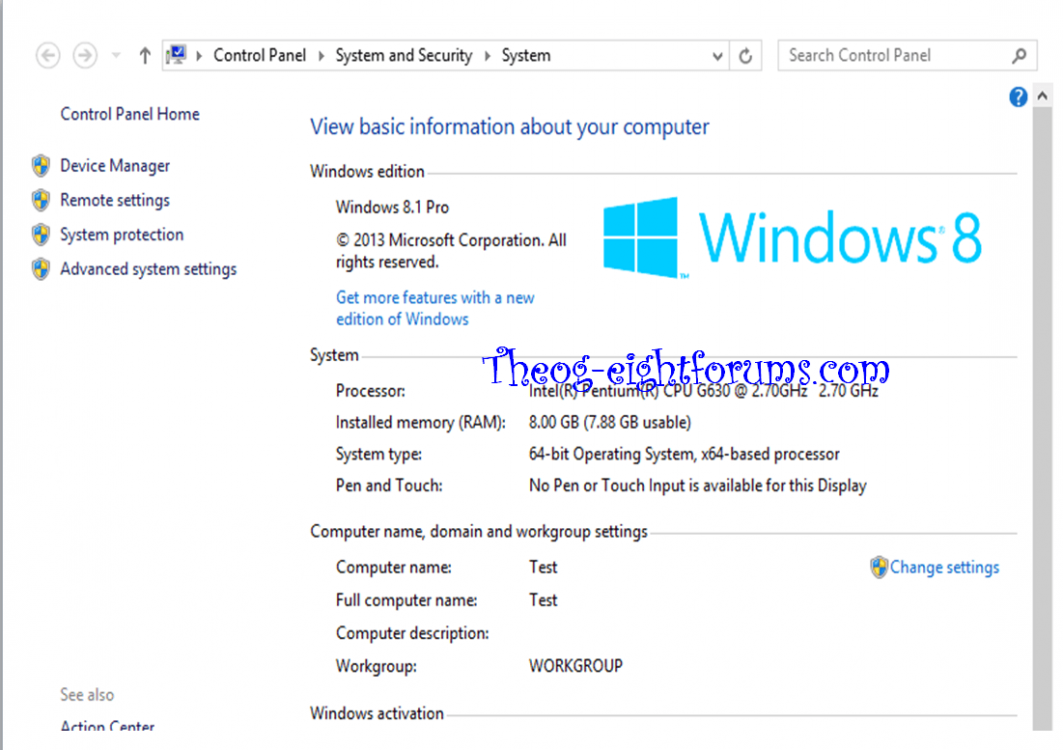The height and width of the screenshot is (750, 1063).
Task: Click Change settings for computer name
Action: 944,567
